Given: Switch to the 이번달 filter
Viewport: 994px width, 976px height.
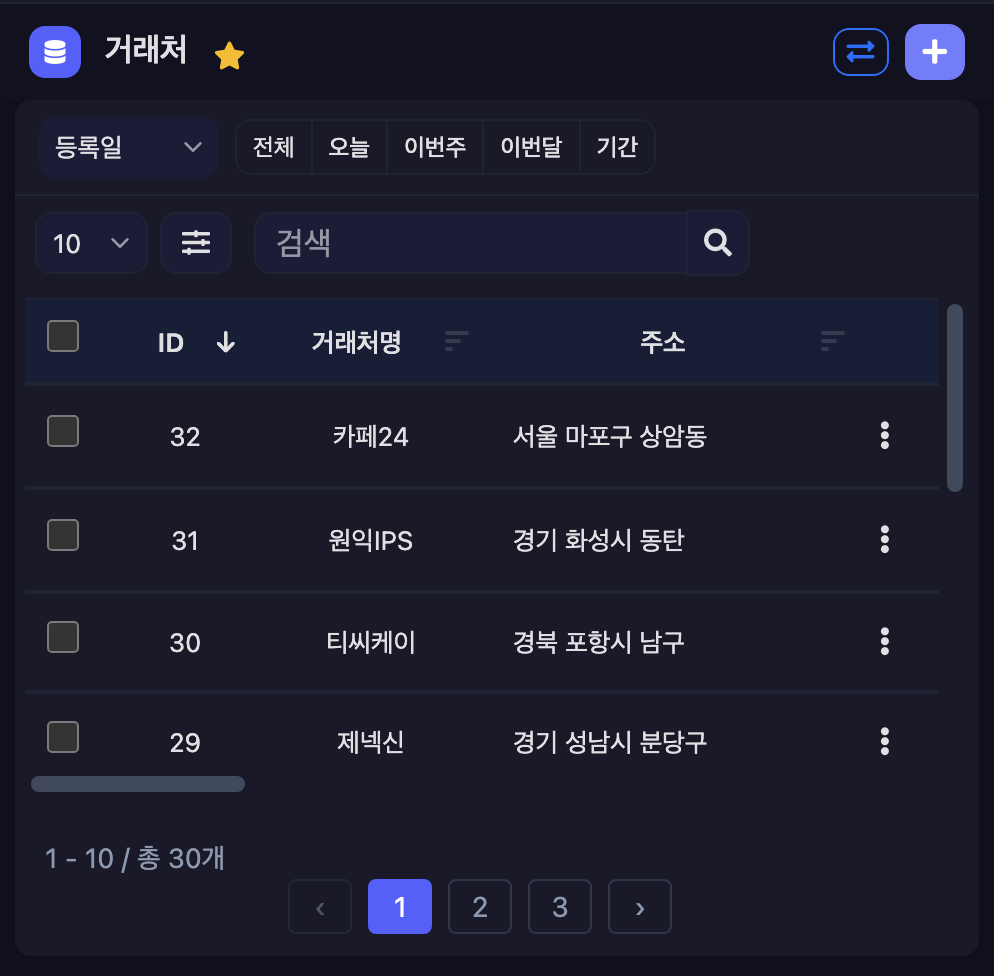Looking at the screenshot, I should coord(531,146).
